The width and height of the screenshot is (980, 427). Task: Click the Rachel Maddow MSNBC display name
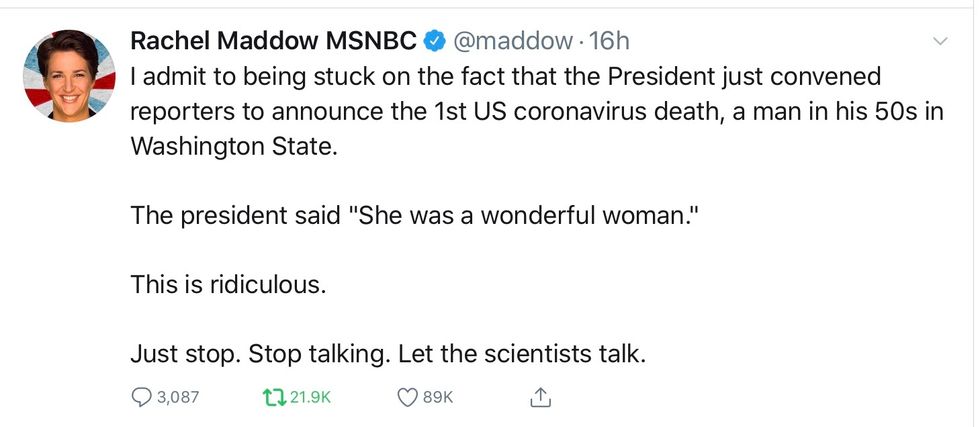point(275,41)
